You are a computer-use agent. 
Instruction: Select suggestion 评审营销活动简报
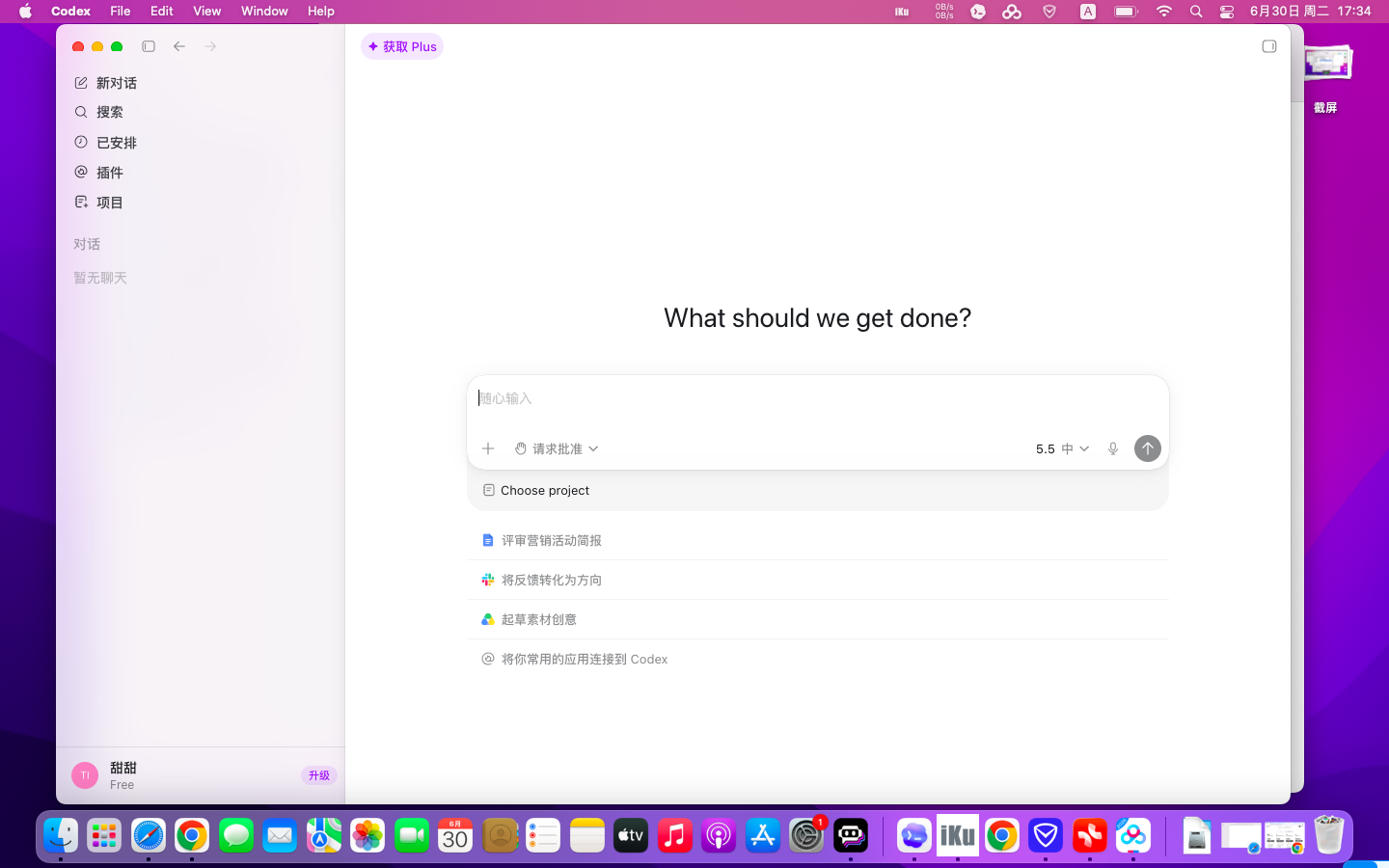(817, 540)
